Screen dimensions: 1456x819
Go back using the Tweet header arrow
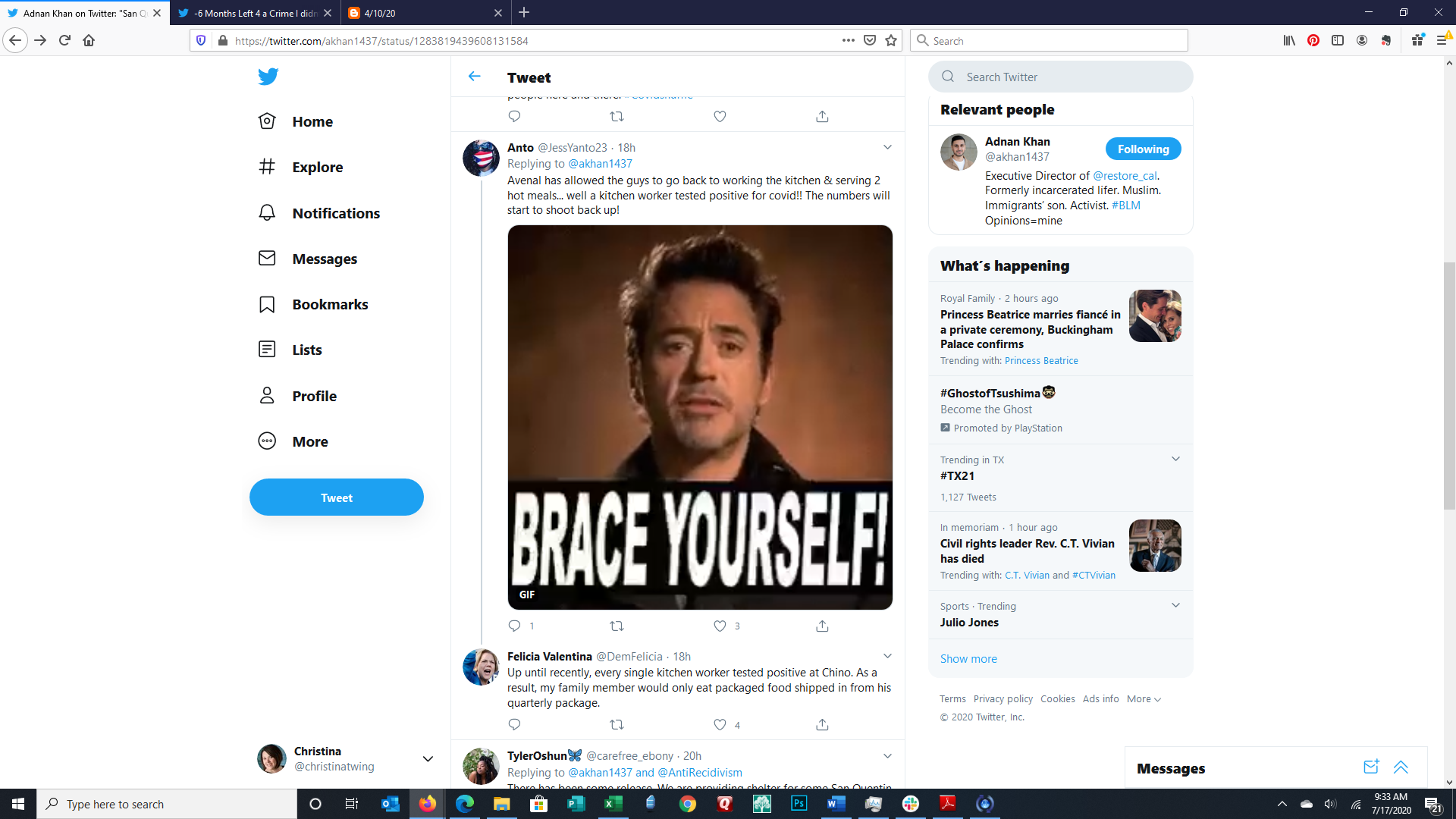[x=475, y=77]
